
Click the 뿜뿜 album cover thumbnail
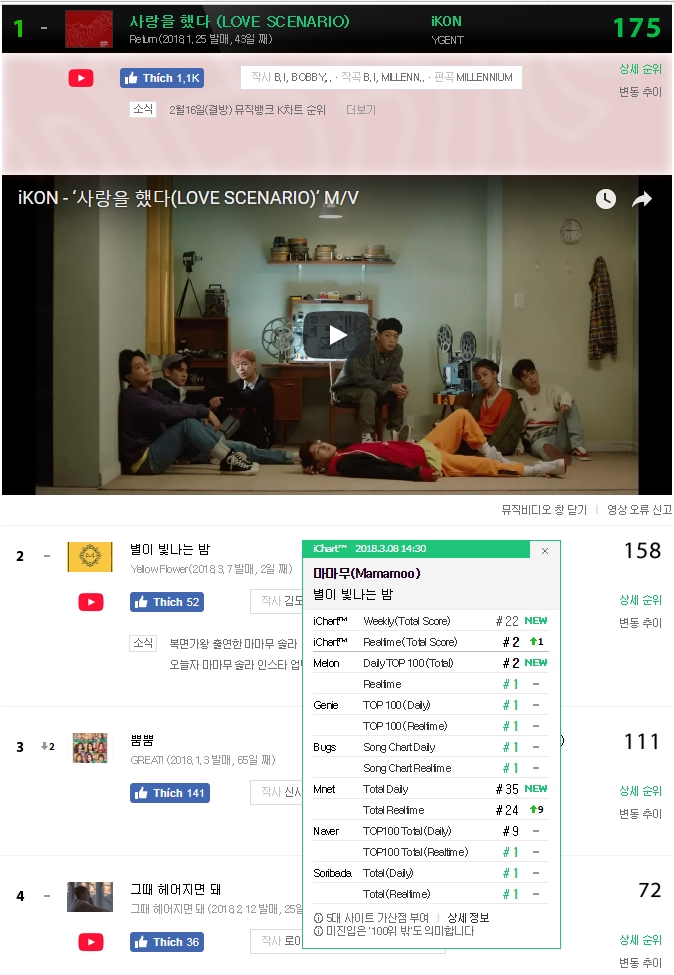click(90, 747)
